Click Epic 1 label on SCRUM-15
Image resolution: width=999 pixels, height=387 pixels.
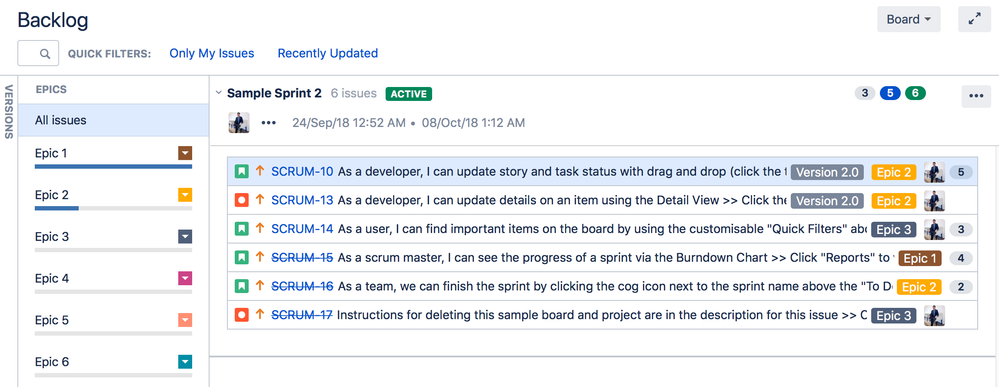pos(920,258)
